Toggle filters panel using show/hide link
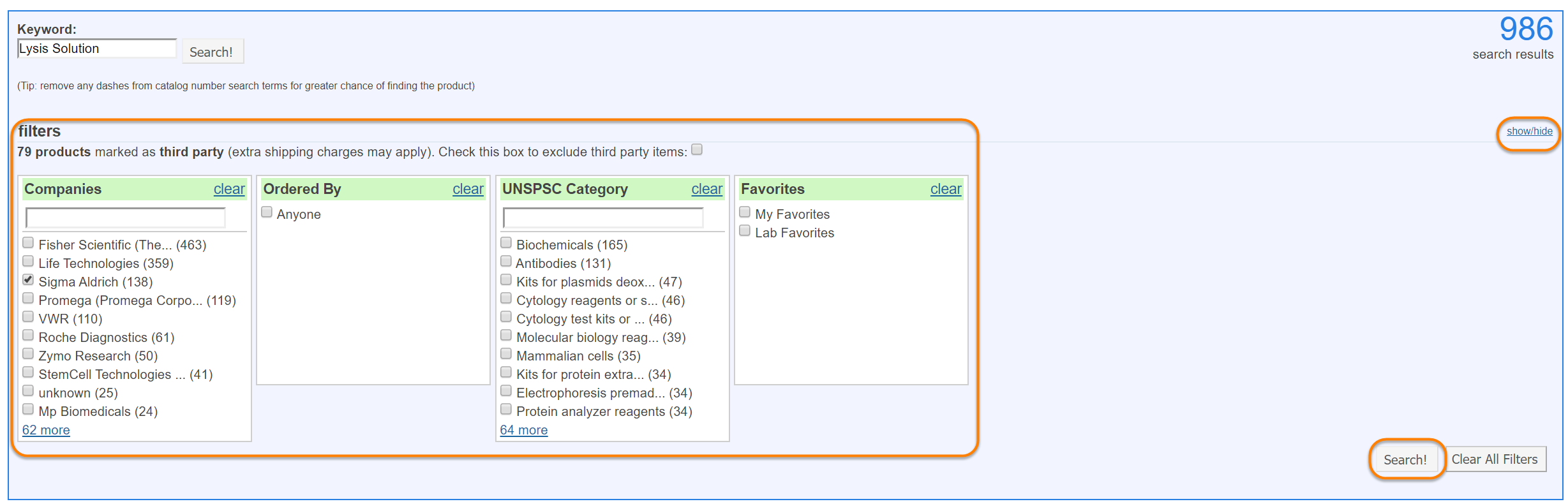Image resolution: width=1568 pixels, height=504 pixels. tap(1529, 131)
